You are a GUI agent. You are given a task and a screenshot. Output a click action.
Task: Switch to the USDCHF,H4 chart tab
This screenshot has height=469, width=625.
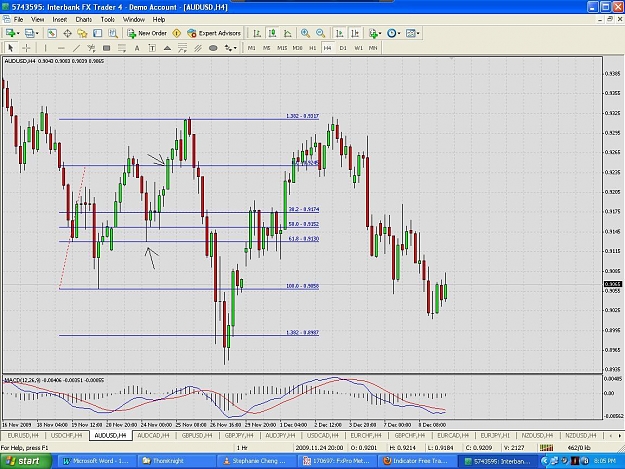[66, 436]
